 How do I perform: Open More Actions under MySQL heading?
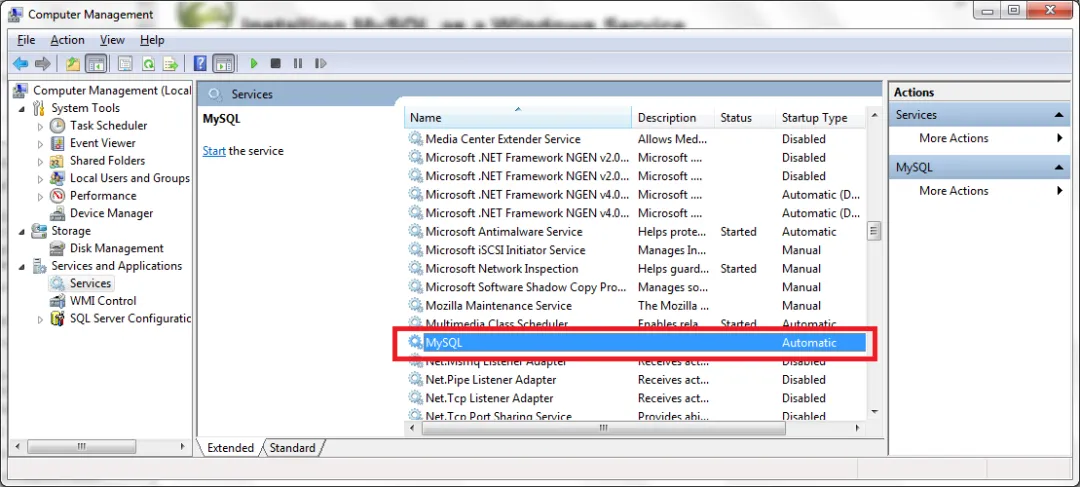(953, 191)
